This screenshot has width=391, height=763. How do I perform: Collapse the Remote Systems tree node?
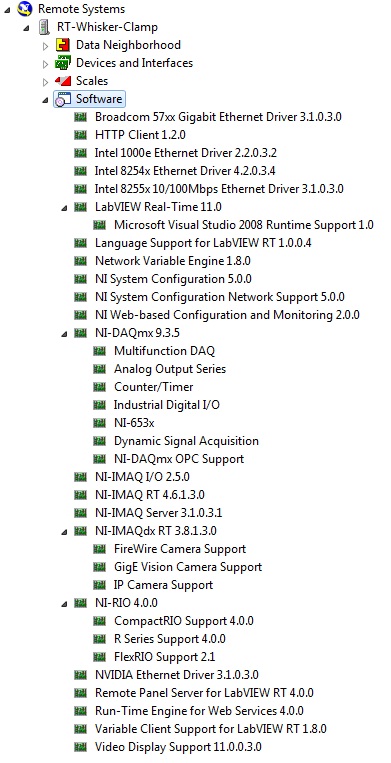(7, 10)
